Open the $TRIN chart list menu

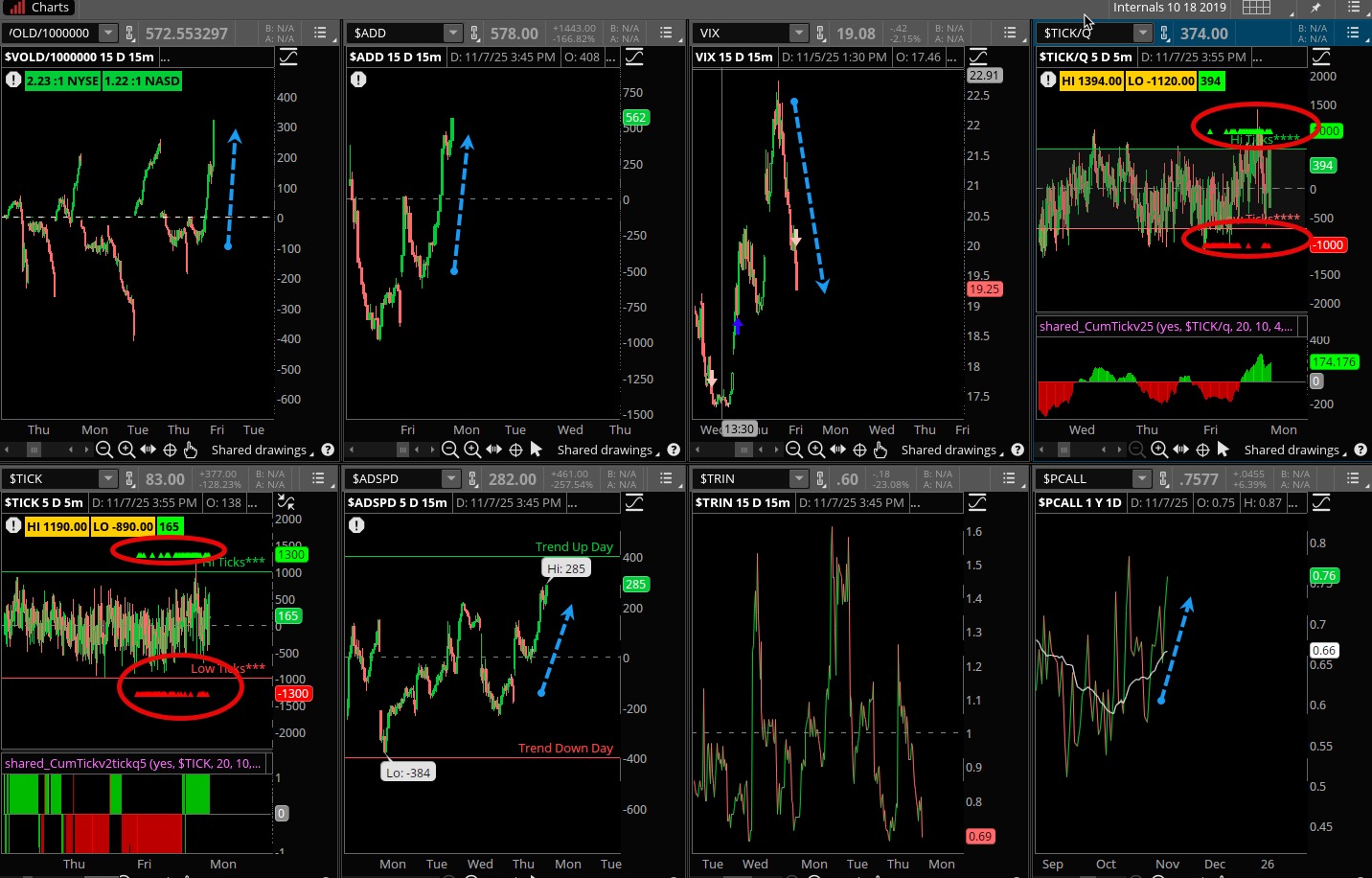[x=1009, y=478]
